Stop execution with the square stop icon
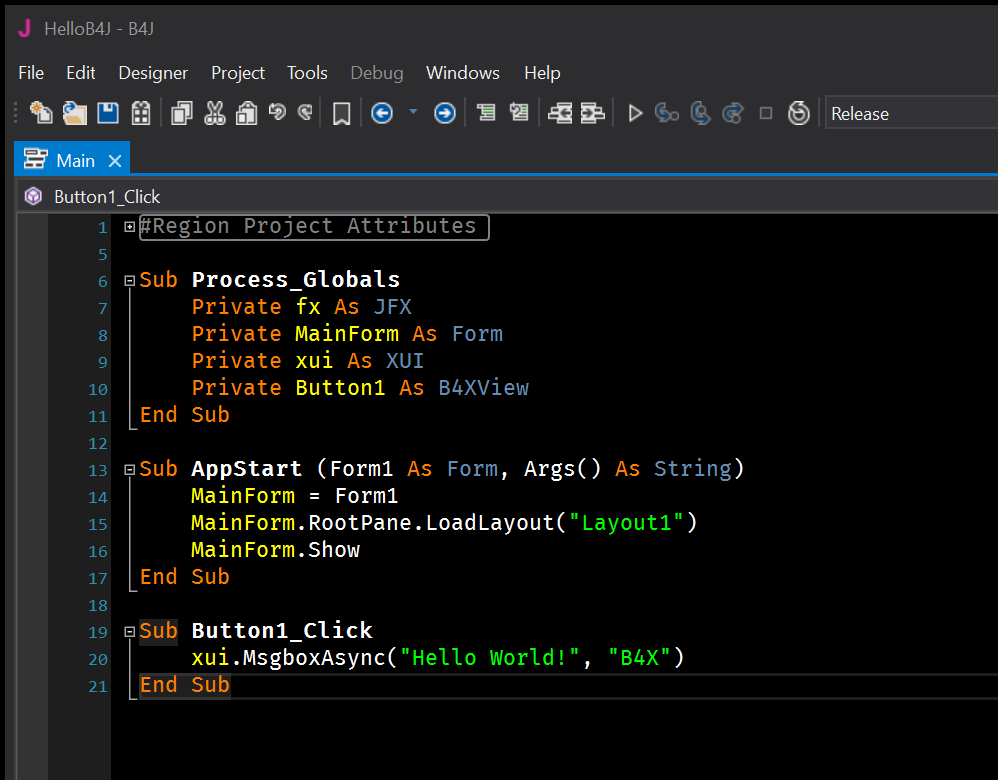Viewport: 998px width, 780px height. click(766, 113)
